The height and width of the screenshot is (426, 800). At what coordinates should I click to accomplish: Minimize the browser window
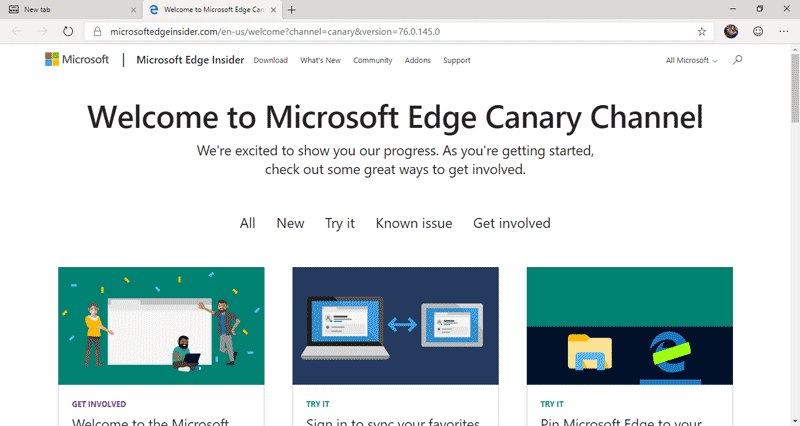click(733, 9)
